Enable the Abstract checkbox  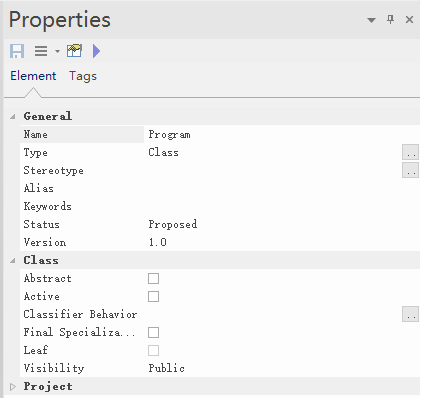153,278
